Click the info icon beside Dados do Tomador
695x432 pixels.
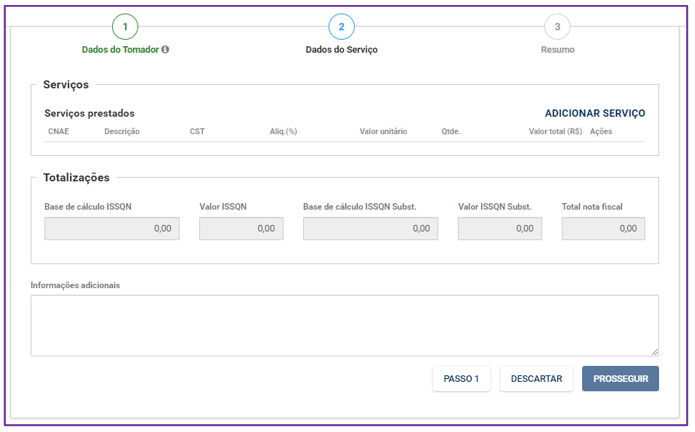click(x=165, y=50)
